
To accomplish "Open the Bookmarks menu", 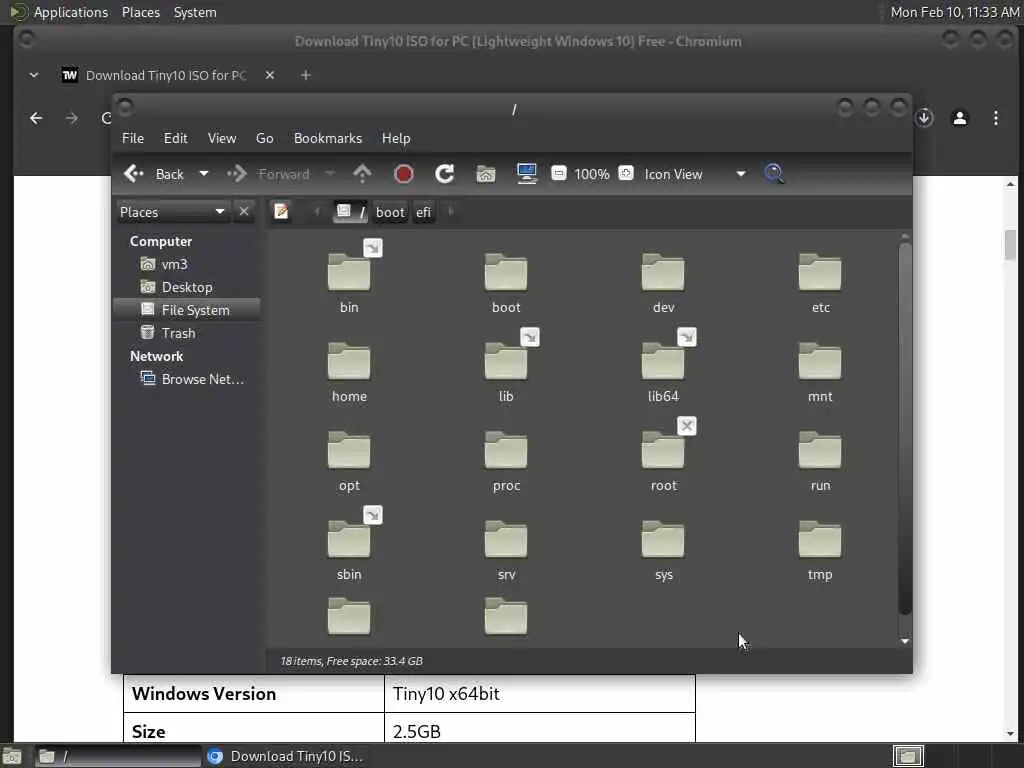I will (x=328, y=138).
